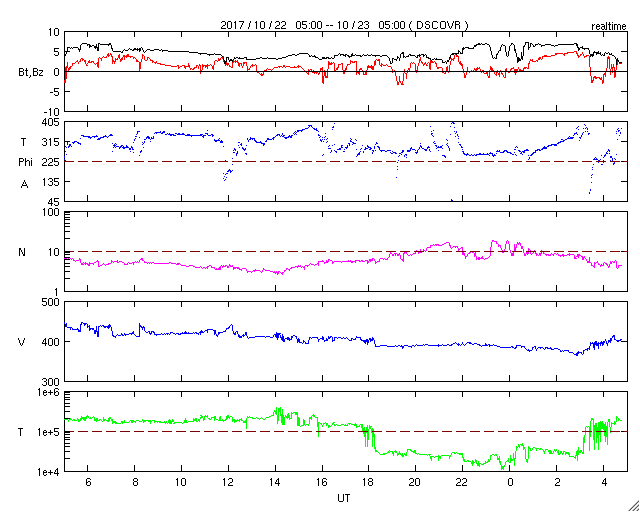
Task: Click the '12' hour tick label
Action: [228, 482]
